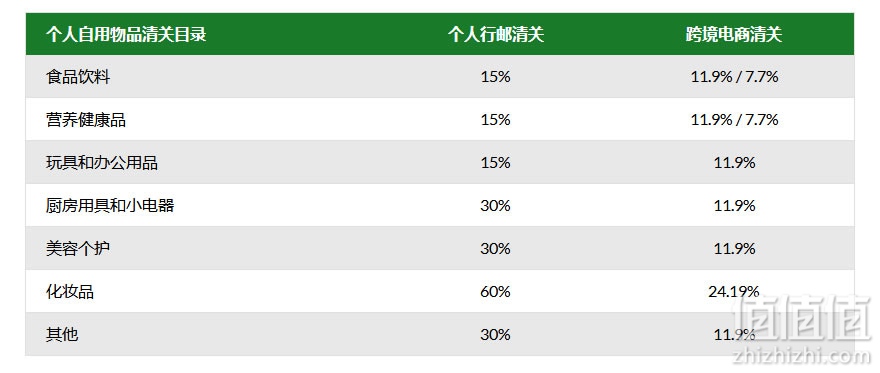Select the 厨房用具和小电器 row label

[x=110, y=205]
